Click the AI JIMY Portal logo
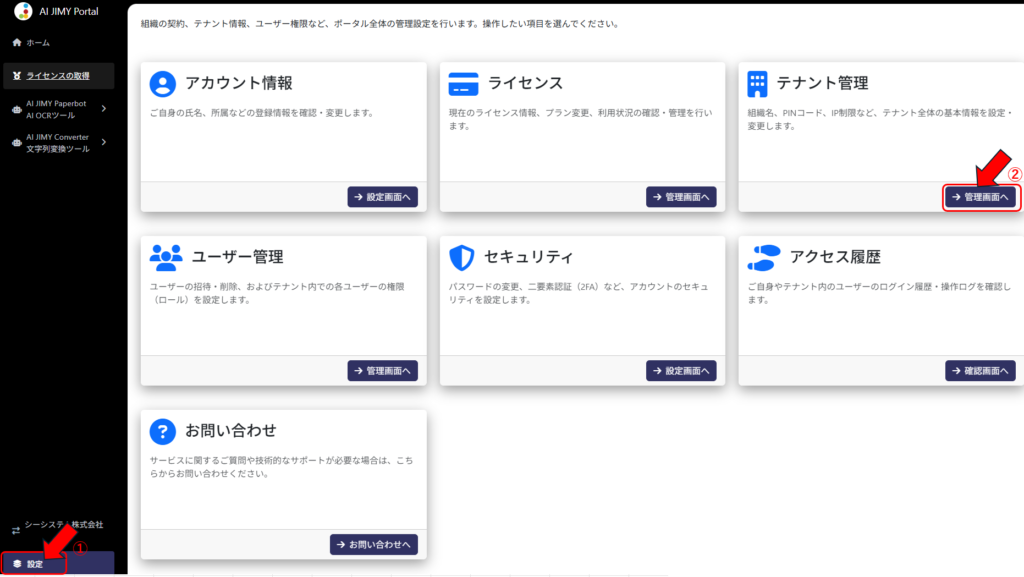The image size is (1024, 577). 23,11
